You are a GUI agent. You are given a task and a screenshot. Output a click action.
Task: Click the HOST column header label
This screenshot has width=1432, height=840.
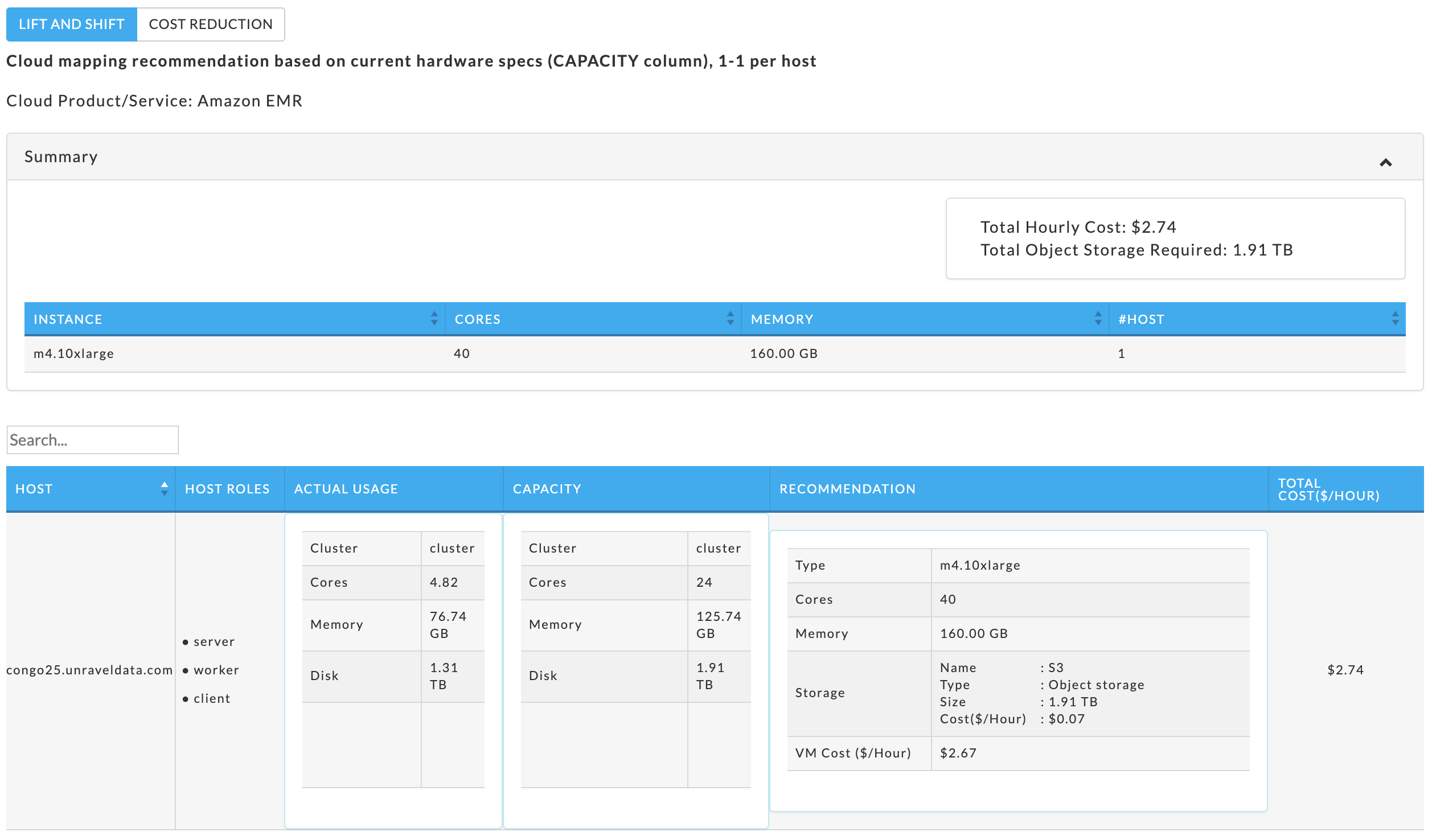click(34, 489)
